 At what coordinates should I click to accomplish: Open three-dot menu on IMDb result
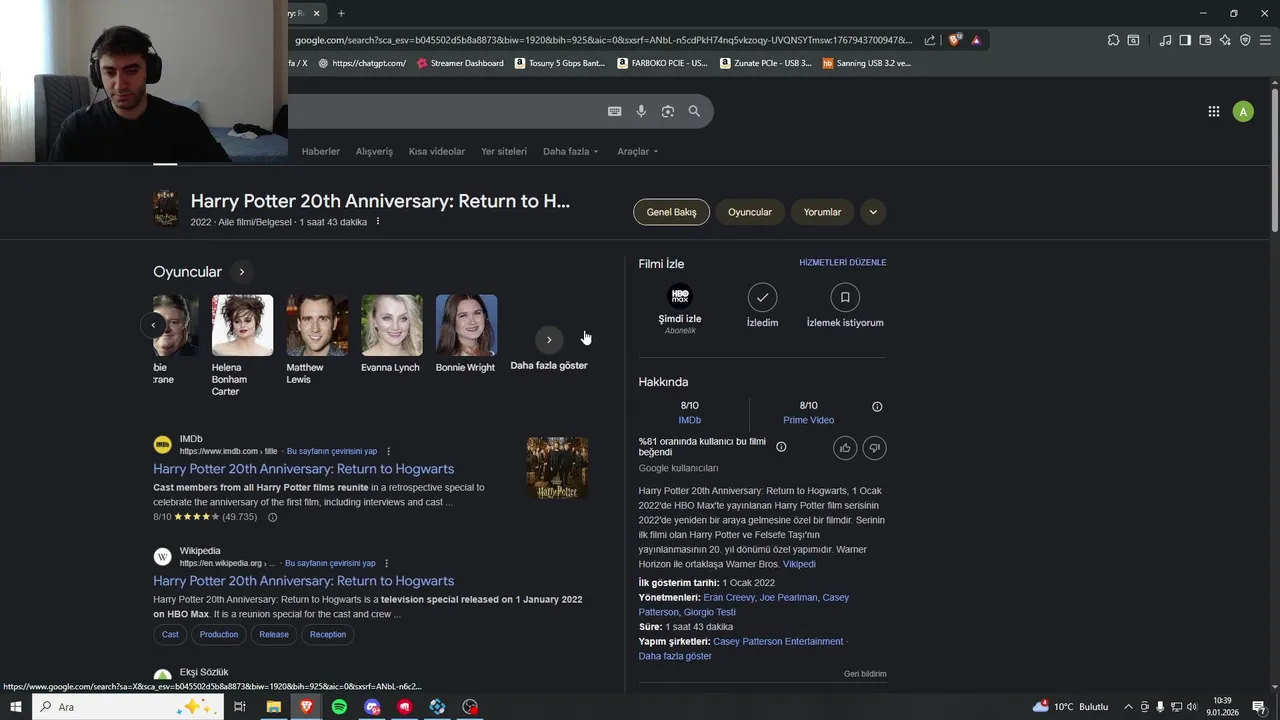(x=389, y=451)
